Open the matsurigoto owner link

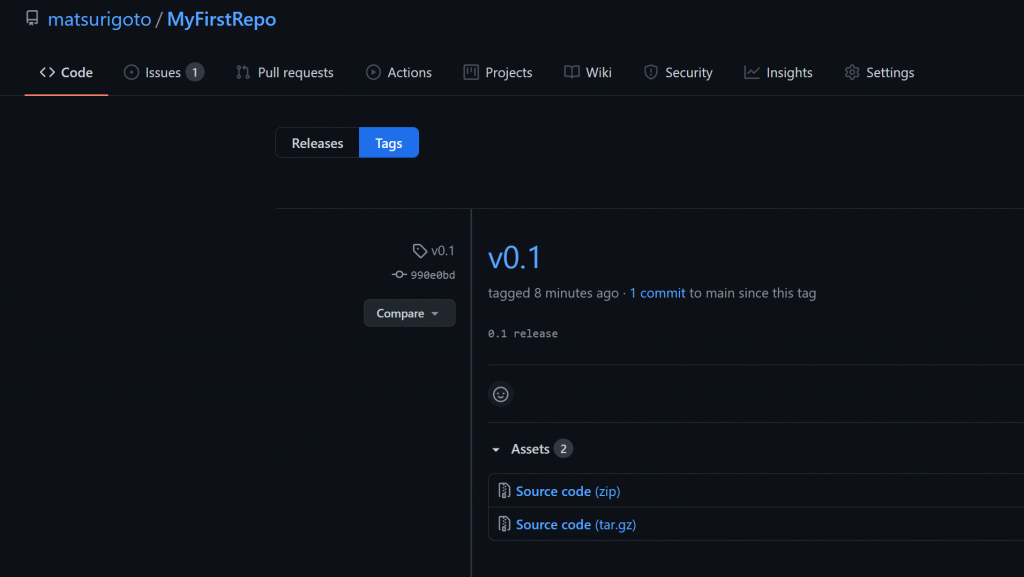99,20
